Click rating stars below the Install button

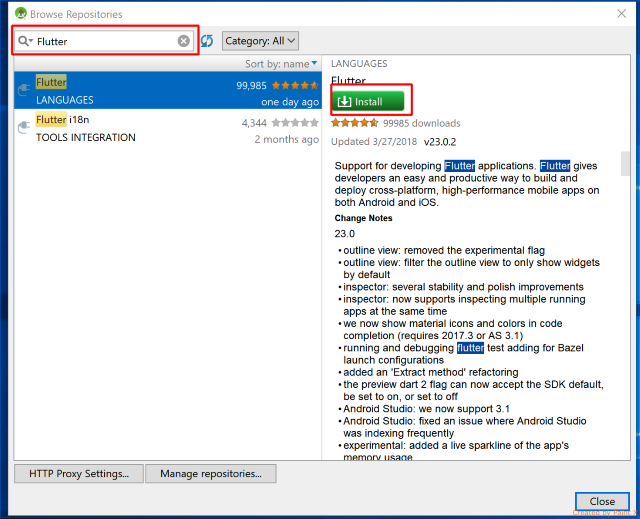pyautogui.click(x=355, y=123)
